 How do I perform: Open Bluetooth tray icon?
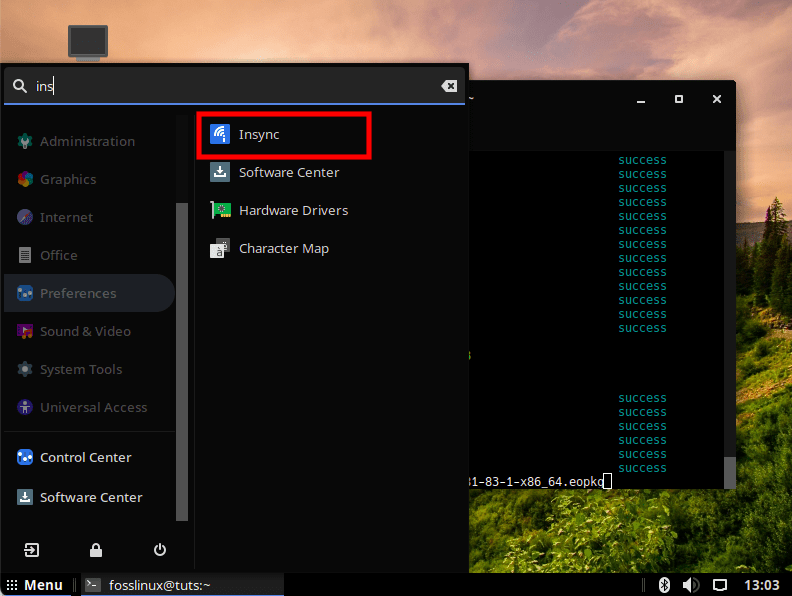[664, 585]
